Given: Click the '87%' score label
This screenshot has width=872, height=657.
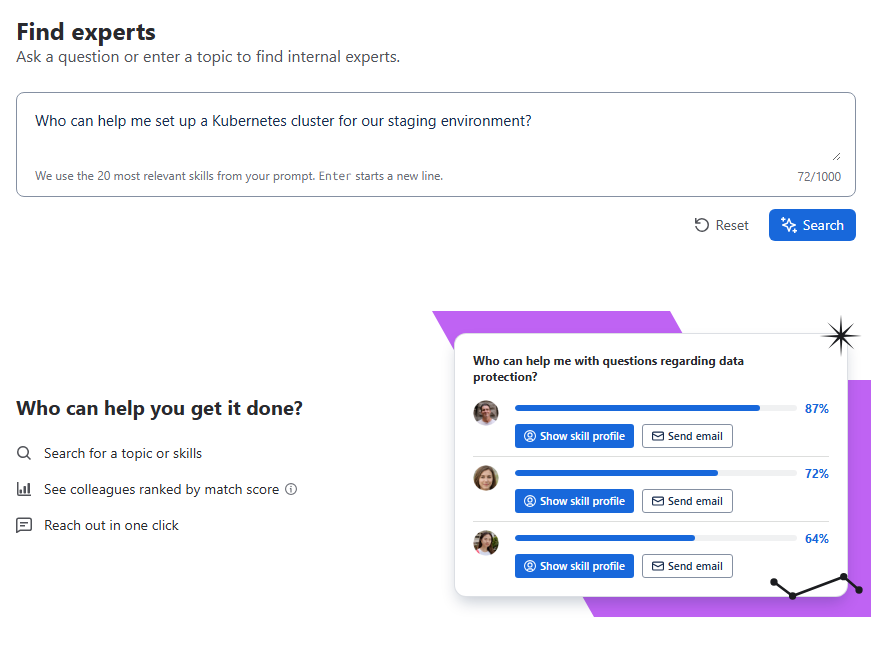Looking at the screenshot, I should click(816, 409).
